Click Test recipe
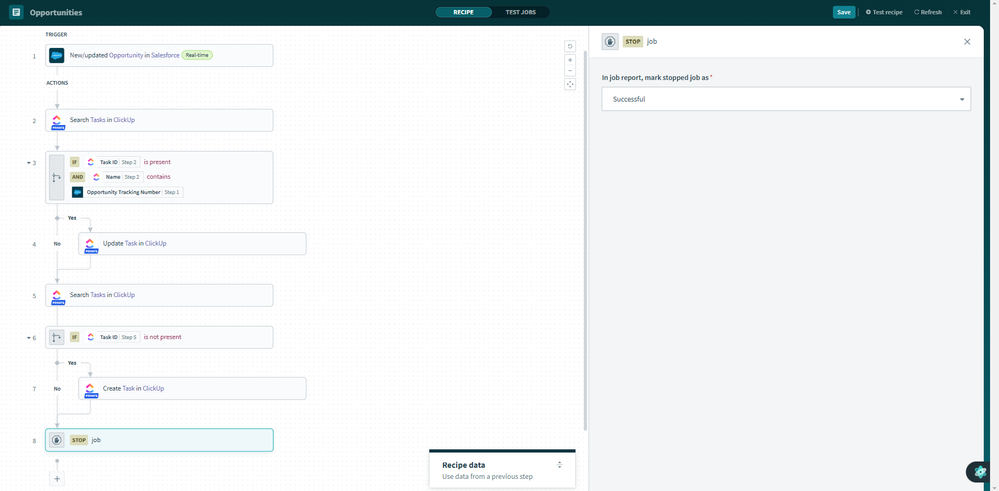Screen dimensions: 999x491 coord(884,12)
